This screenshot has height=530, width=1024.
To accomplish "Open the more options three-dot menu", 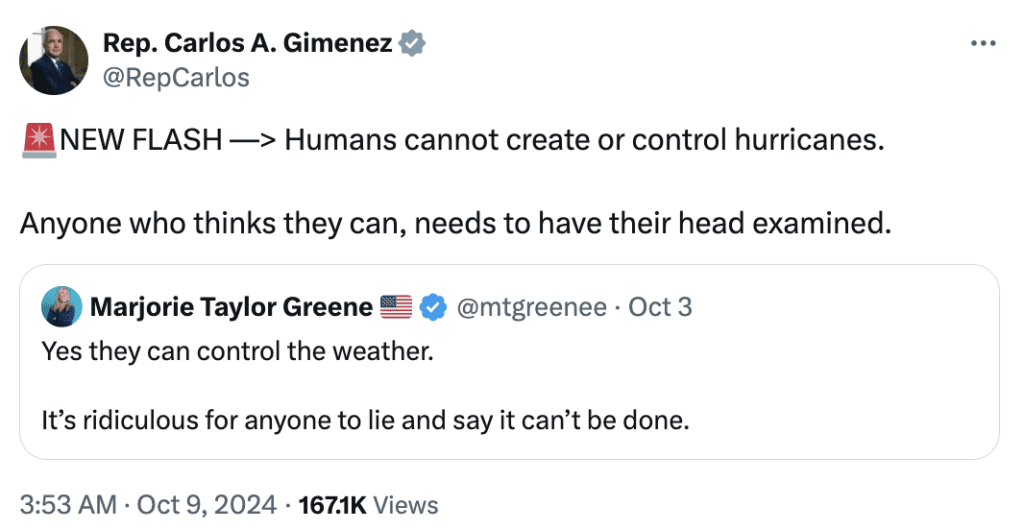I will (984, 43).
